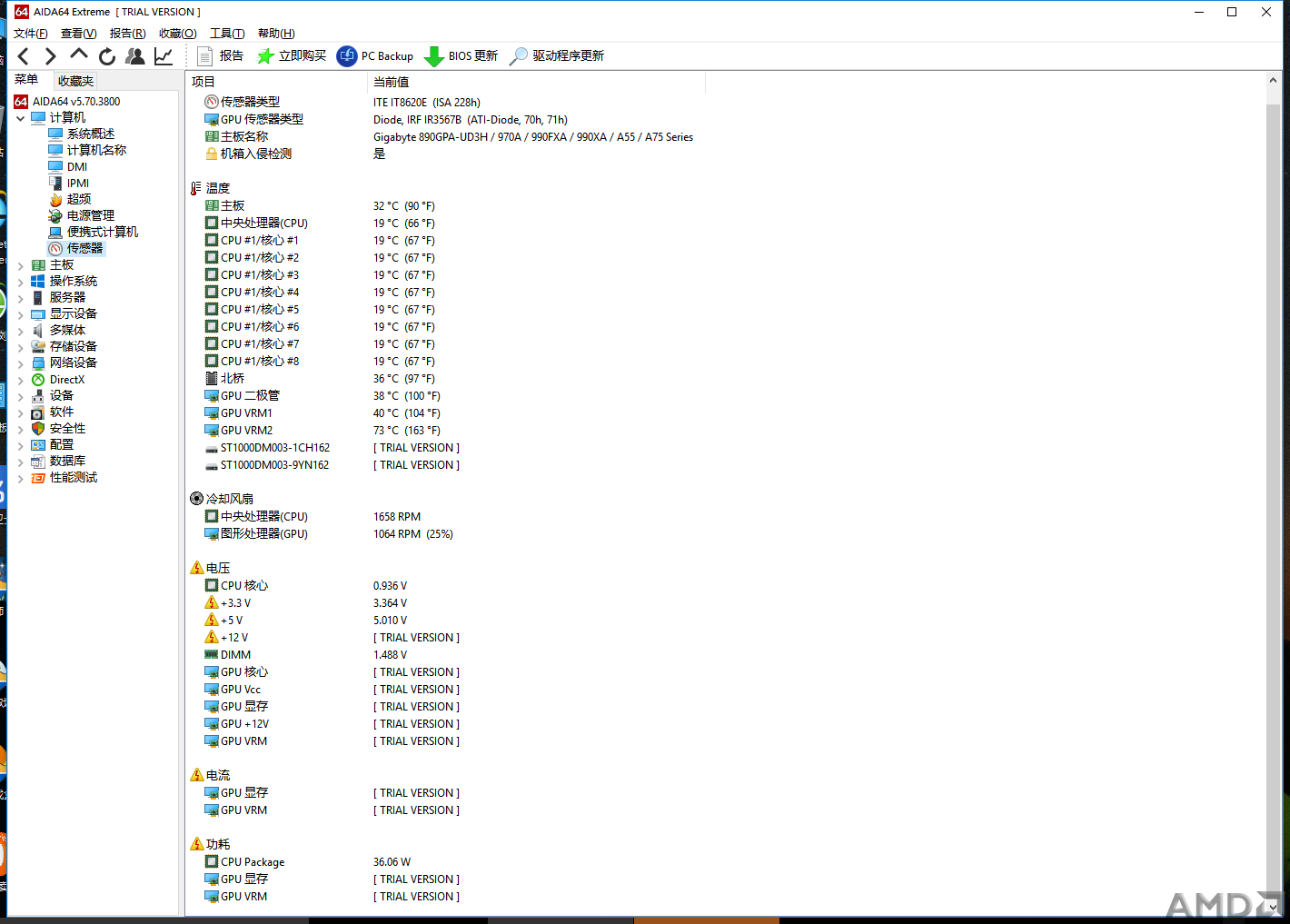Select the 北桥 temperature row

pyautogui.click(x=725, y=379)
